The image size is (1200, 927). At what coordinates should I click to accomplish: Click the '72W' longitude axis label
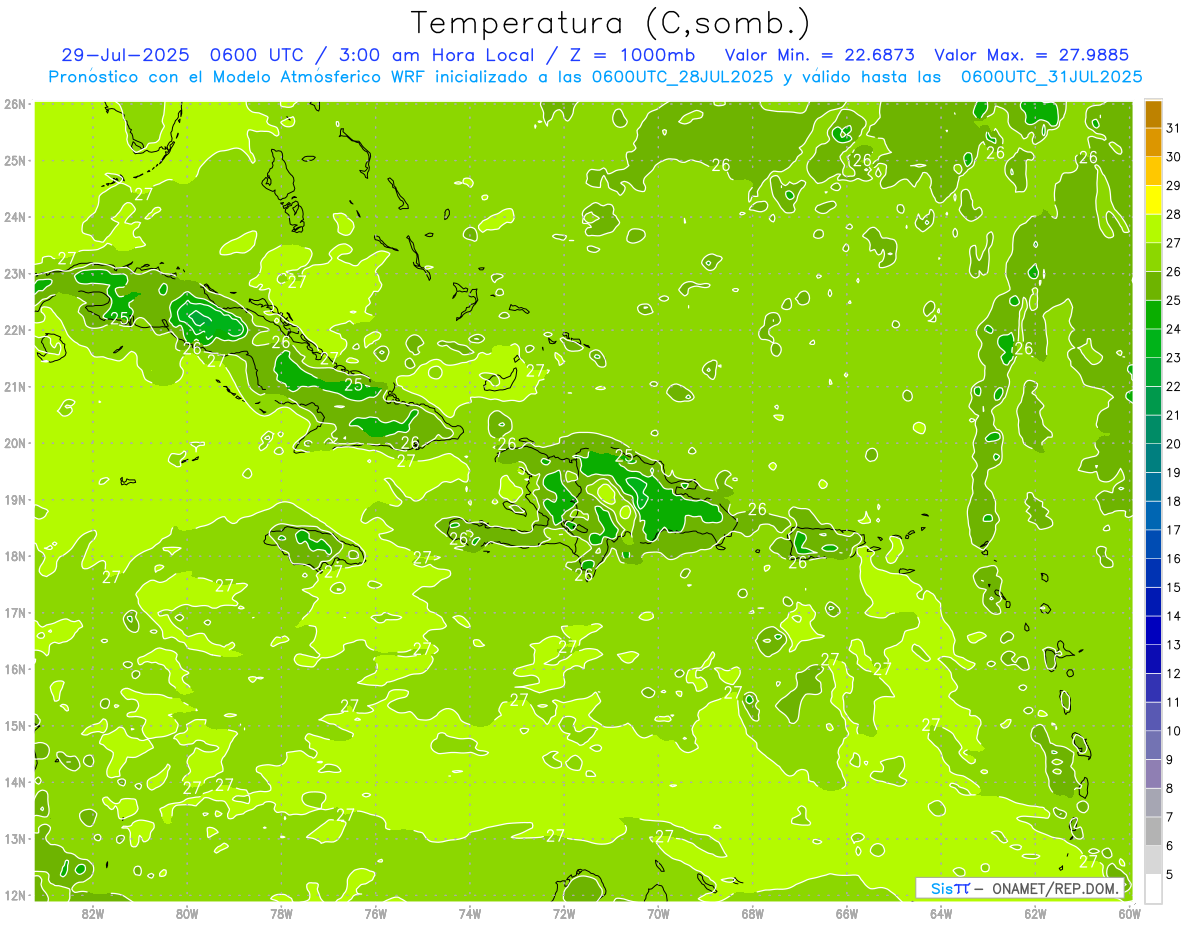(x=564, y=913)
